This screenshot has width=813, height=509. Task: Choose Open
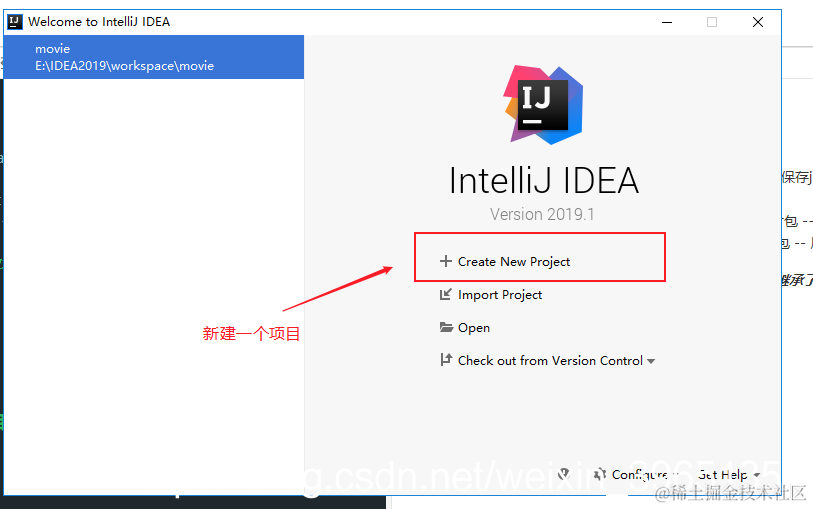(474, 328)
